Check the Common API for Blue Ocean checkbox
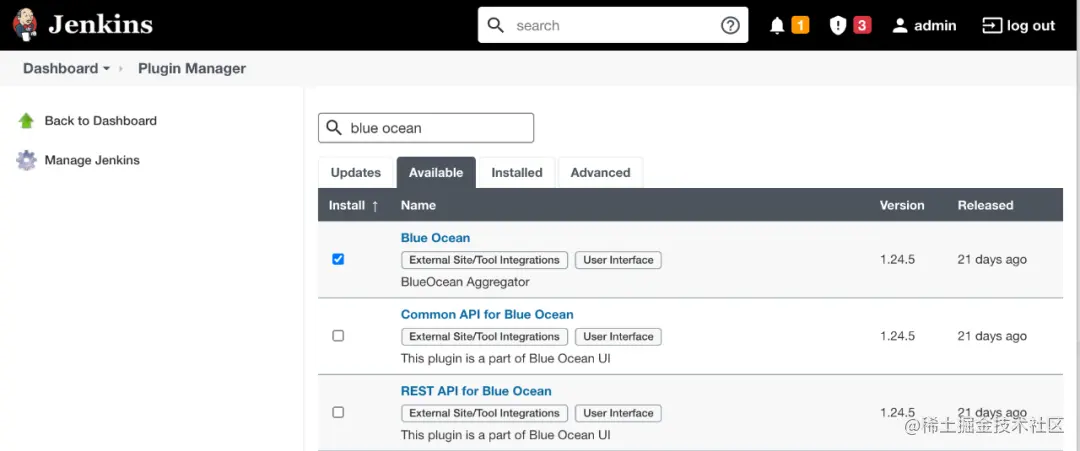The width and height of the screenshot is (1080, 451). pyautogui.click(x=338, y=336)
